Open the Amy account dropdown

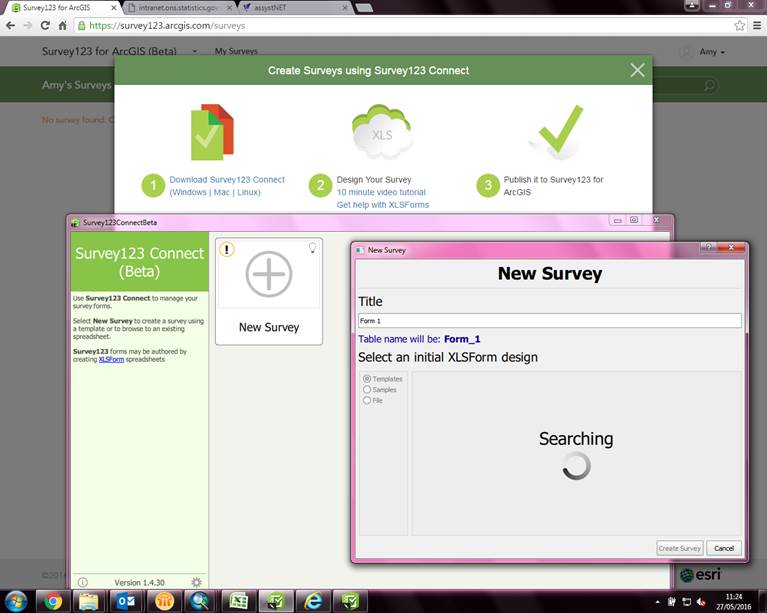(712, 51)
